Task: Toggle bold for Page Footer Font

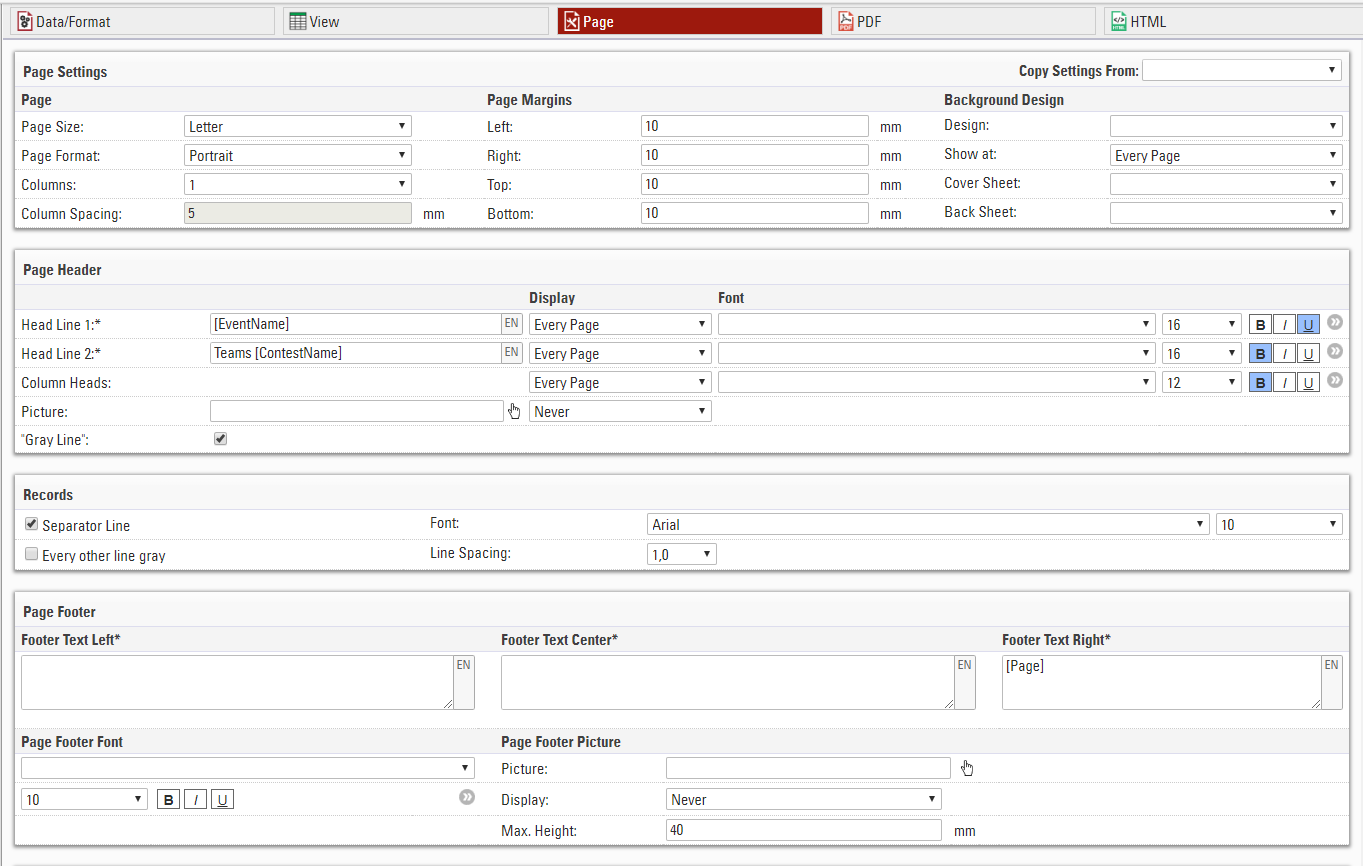Action: (x=168, y=800)
